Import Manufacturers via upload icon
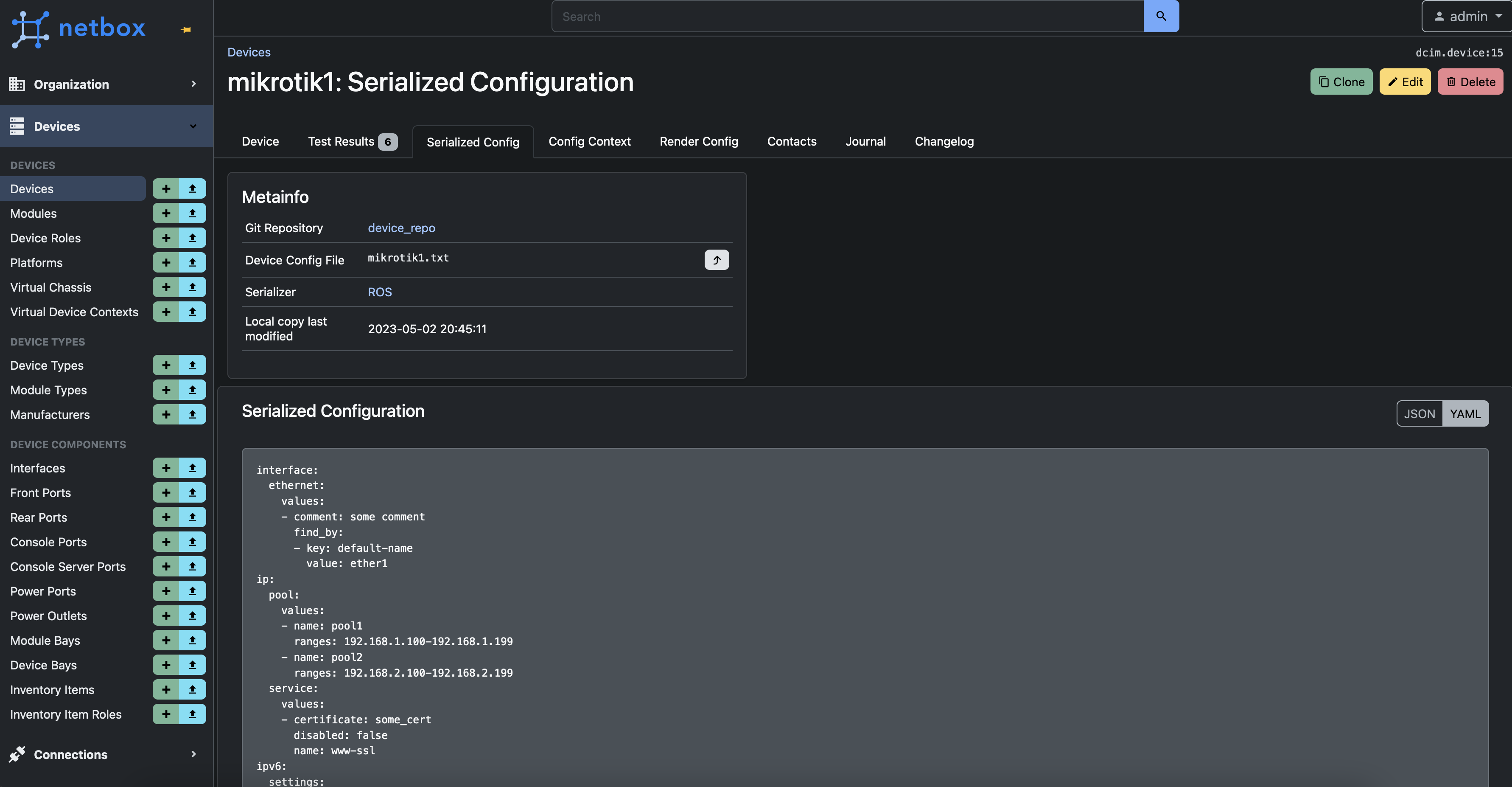The image size is (1512, 787). [192, 415]
